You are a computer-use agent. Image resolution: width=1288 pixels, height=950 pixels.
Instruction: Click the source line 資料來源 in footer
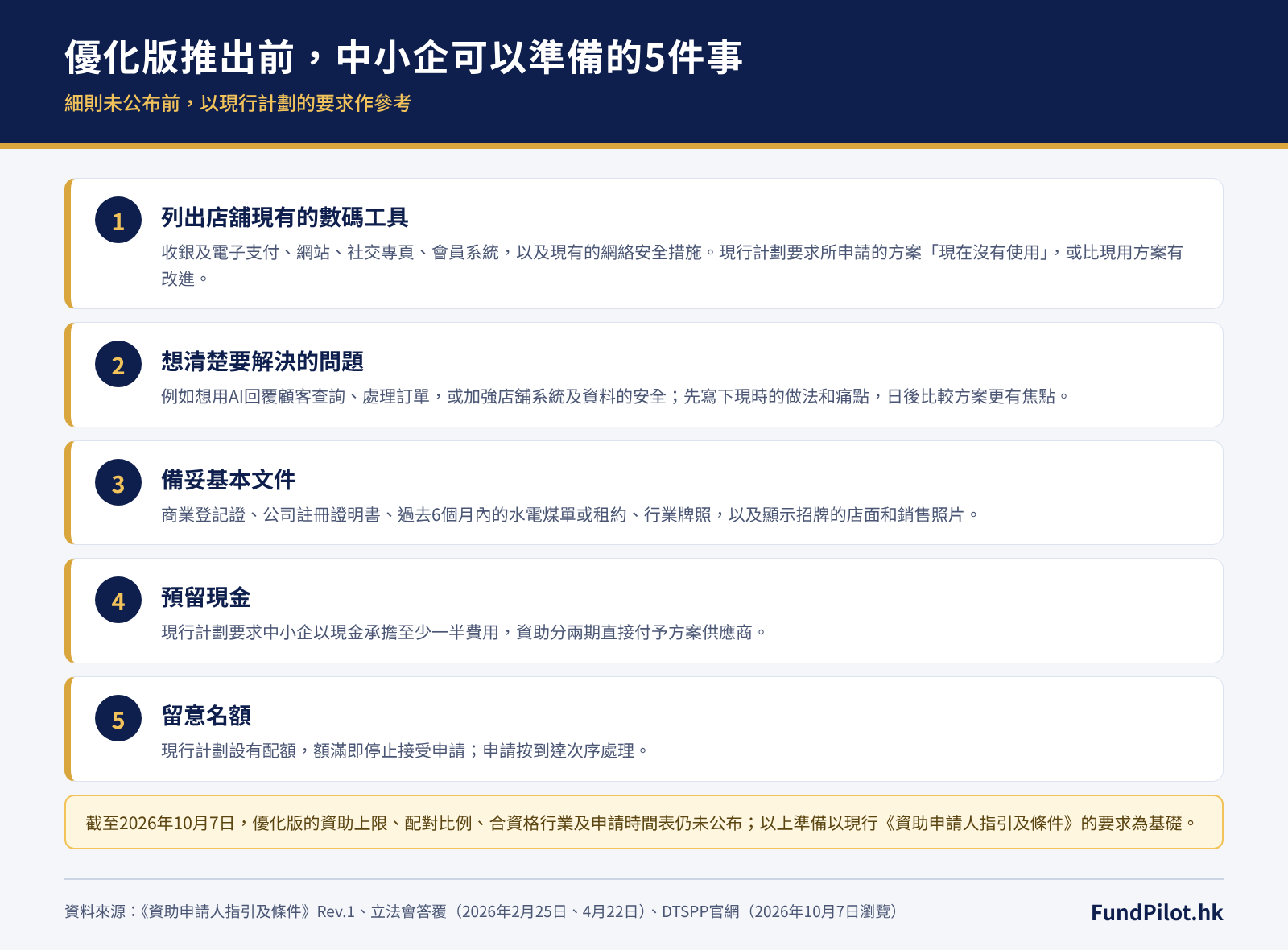click(482, 911)
